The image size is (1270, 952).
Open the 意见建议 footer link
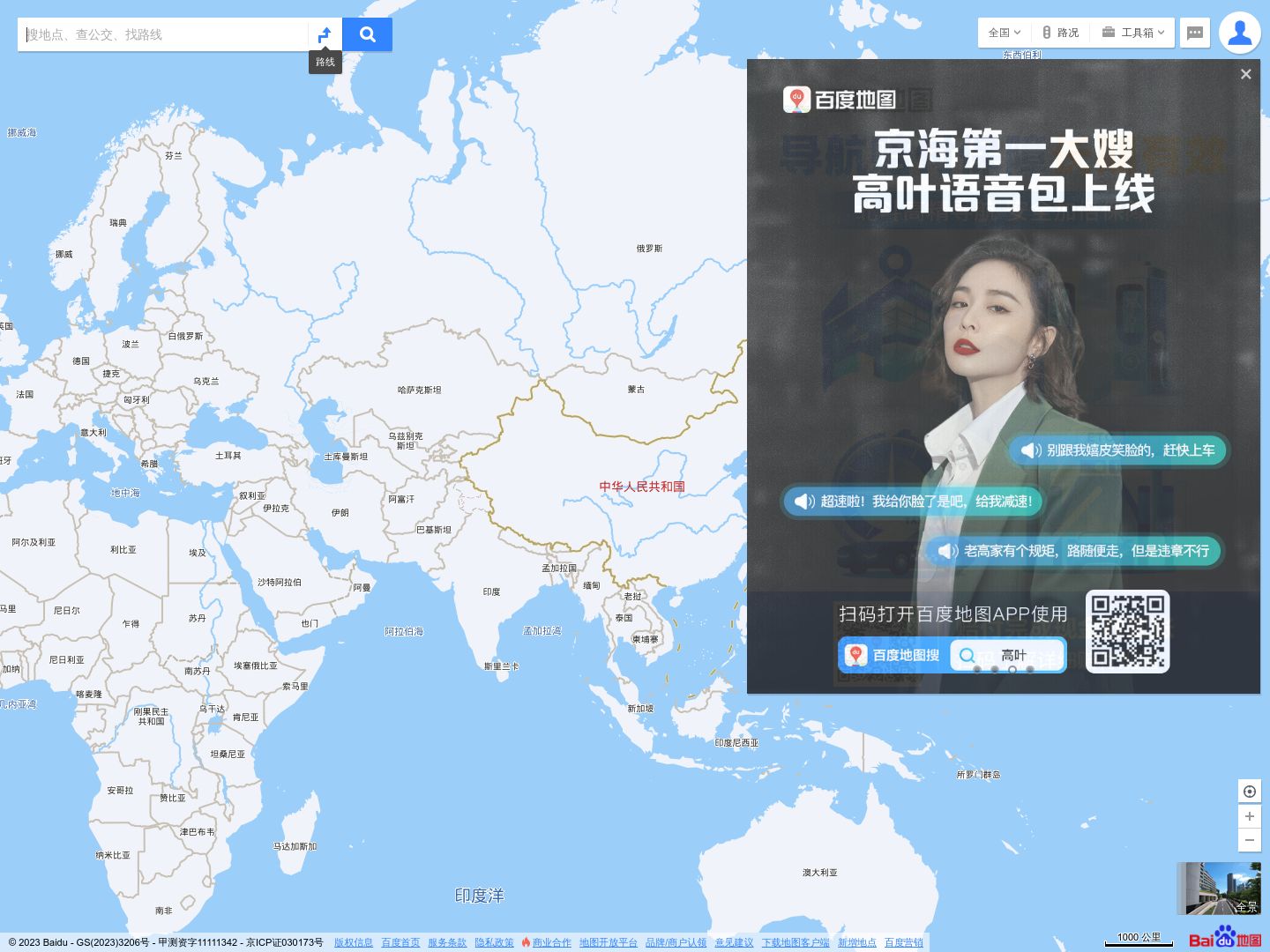coord(734,942)
